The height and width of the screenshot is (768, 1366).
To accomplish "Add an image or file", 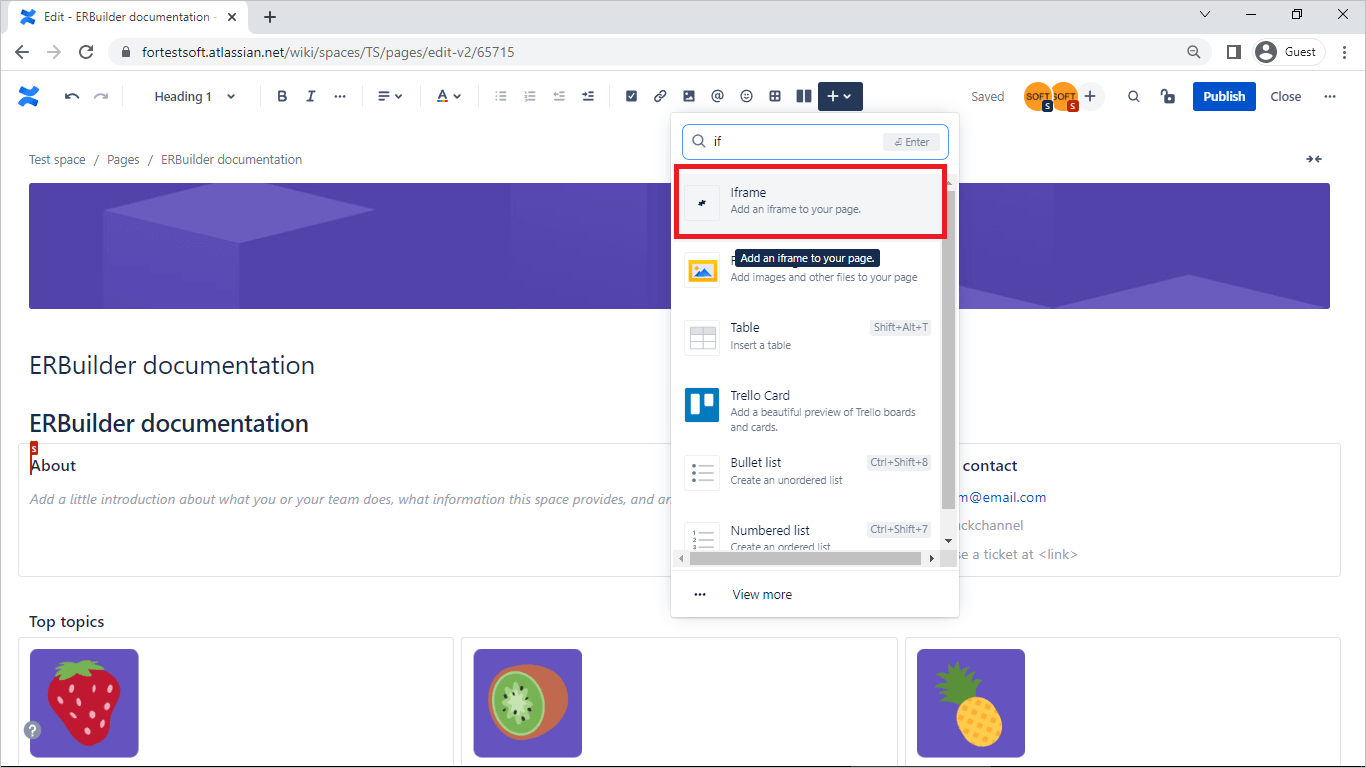I will 688,96.
